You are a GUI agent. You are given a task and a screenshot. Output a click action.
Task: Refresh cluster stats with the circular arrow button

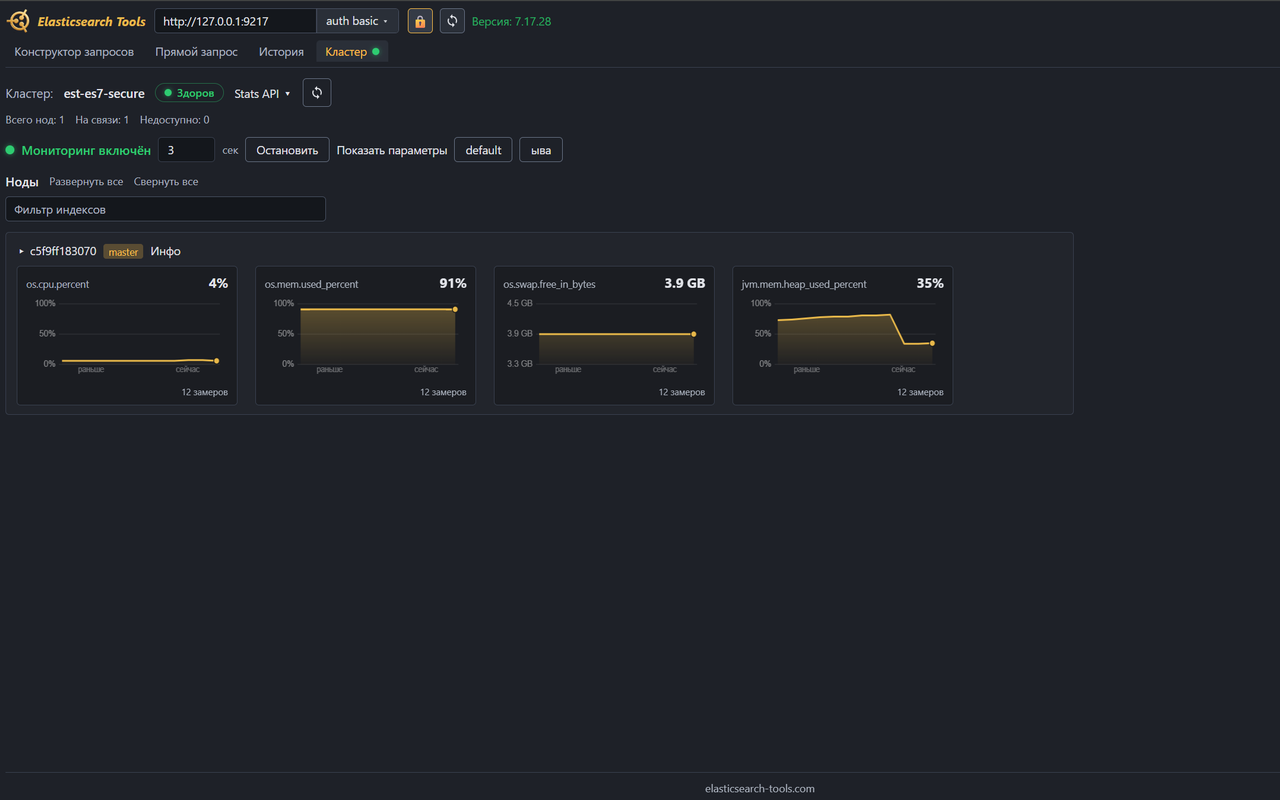click(317, 93)
